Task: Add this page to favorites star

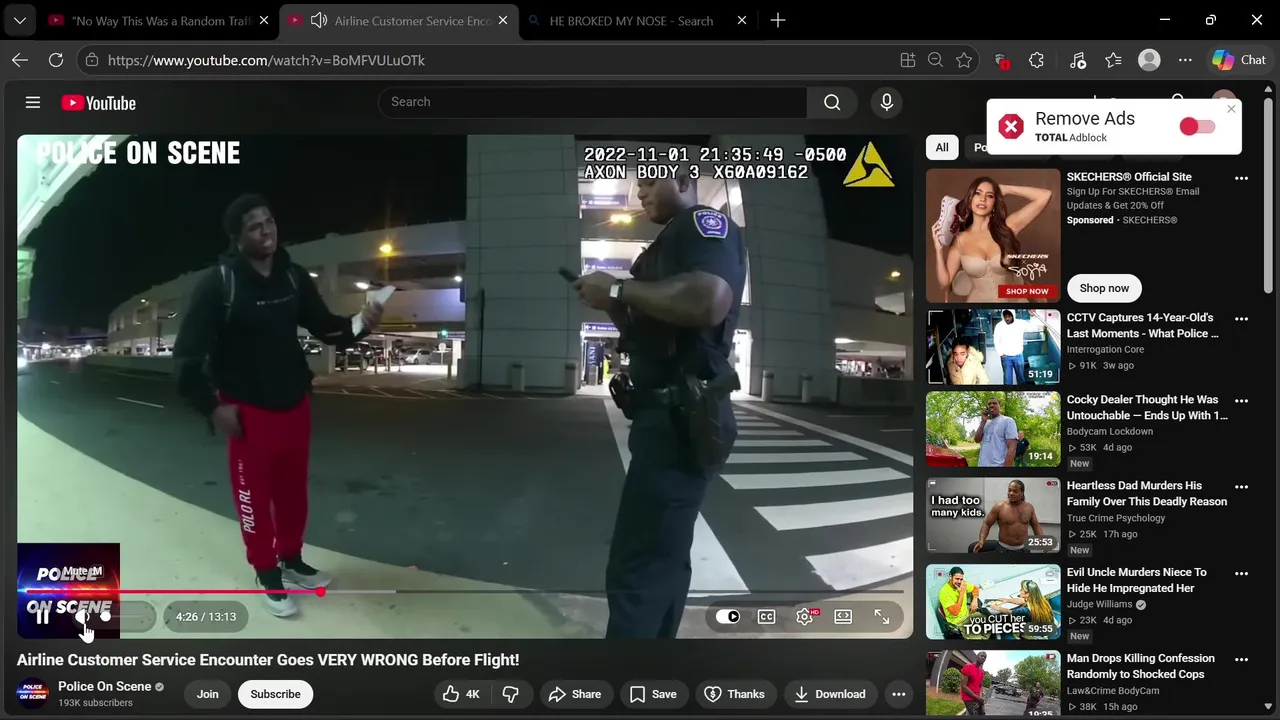Action: 964,60
